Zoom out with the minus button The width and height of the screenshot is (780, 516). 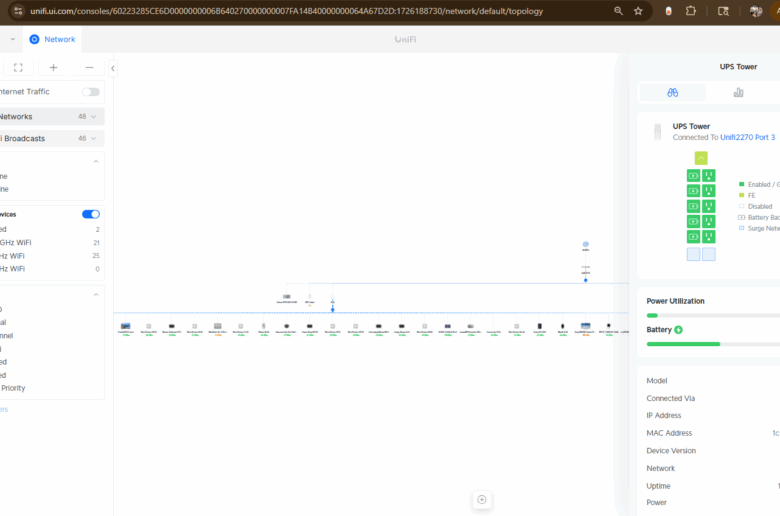(x=89, y=68)
